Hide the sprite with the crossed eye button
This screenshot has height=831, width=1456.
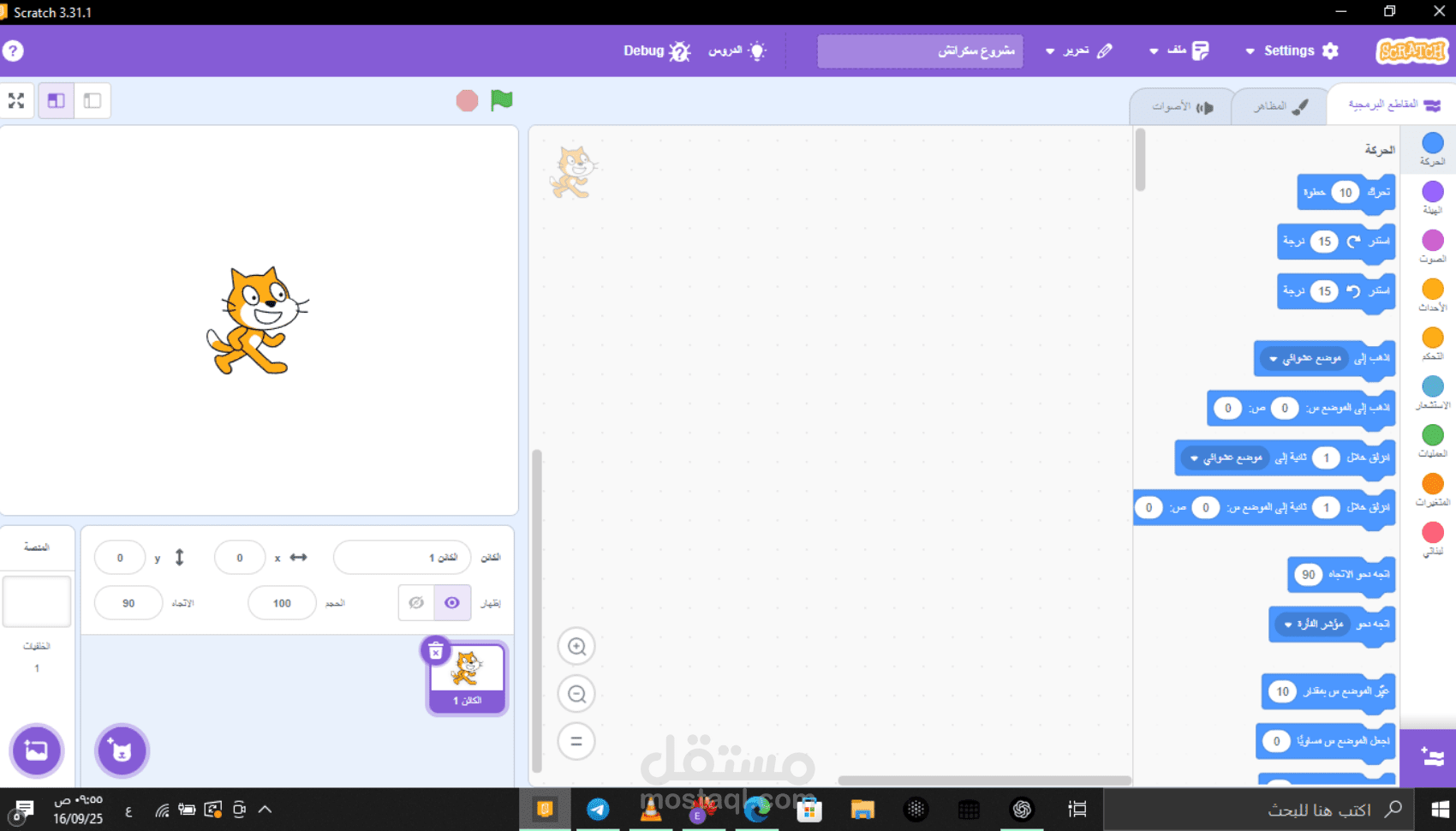[x=416, y=603]
